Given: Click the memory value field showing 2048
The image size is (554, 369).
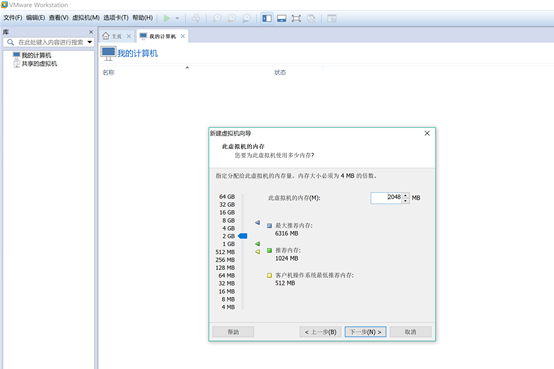Looking at the screenshot, I should (386, 198).
